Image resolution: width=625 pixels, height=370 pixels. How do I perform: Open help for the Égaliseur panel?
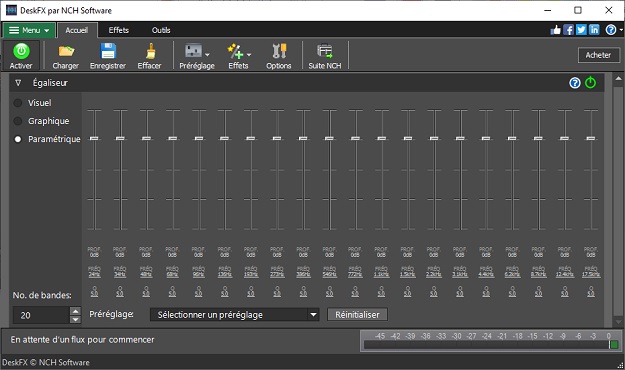[x=574, y=83]
